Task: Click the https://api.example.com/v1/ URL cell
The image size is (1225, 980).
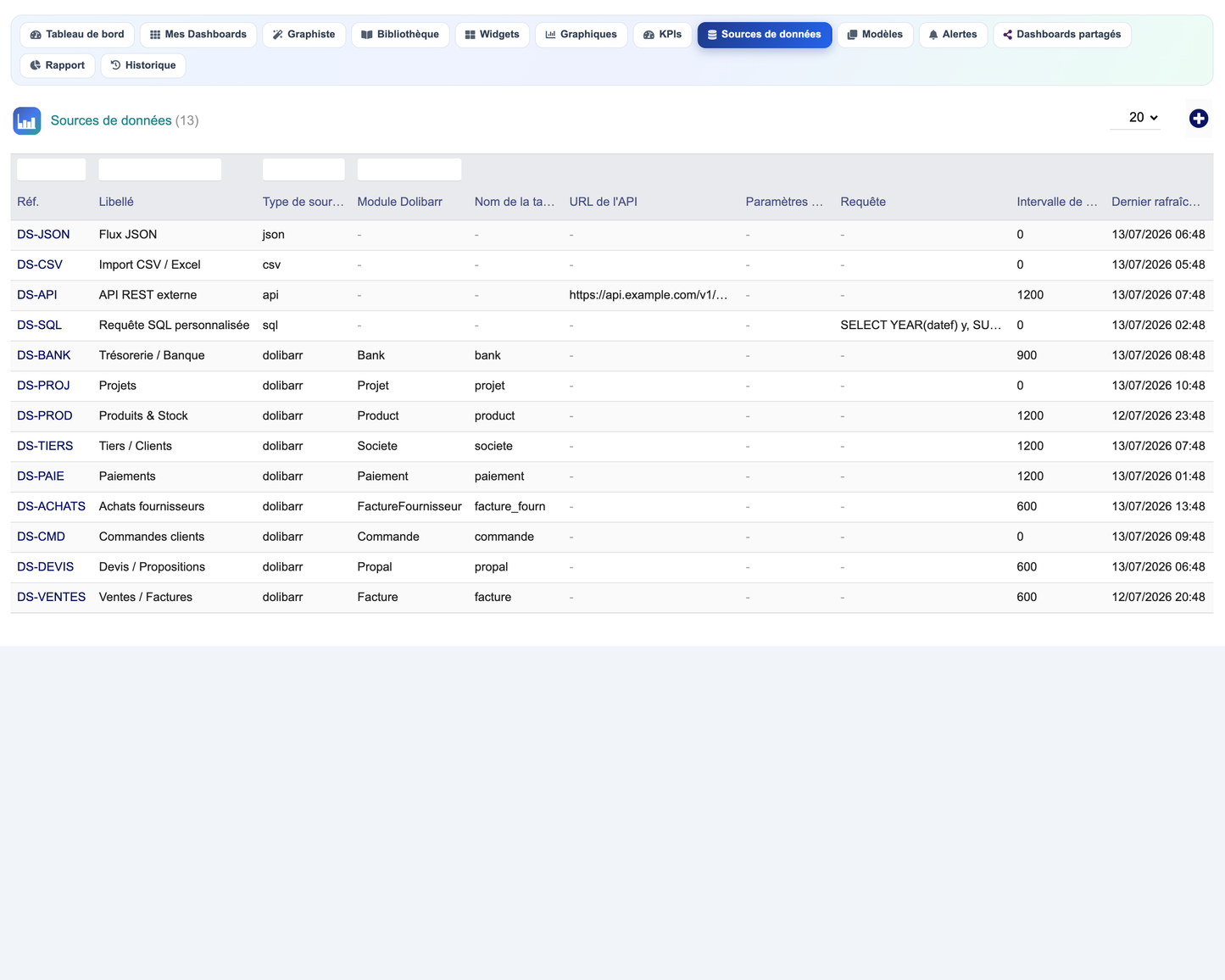Action: [649, 295]
